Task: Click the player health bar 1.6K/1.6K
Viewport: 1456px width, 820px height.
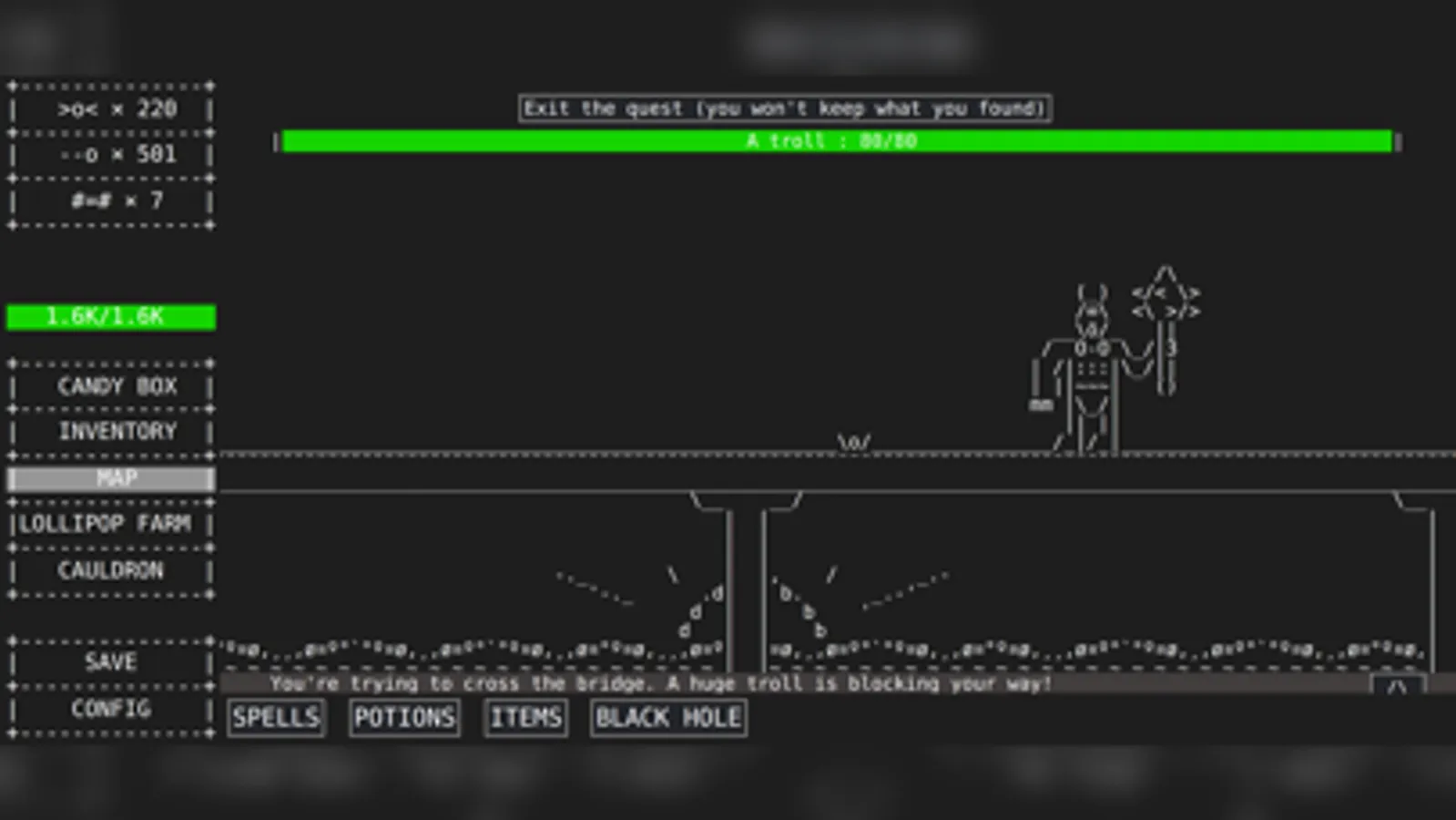Action: point(111,317)
